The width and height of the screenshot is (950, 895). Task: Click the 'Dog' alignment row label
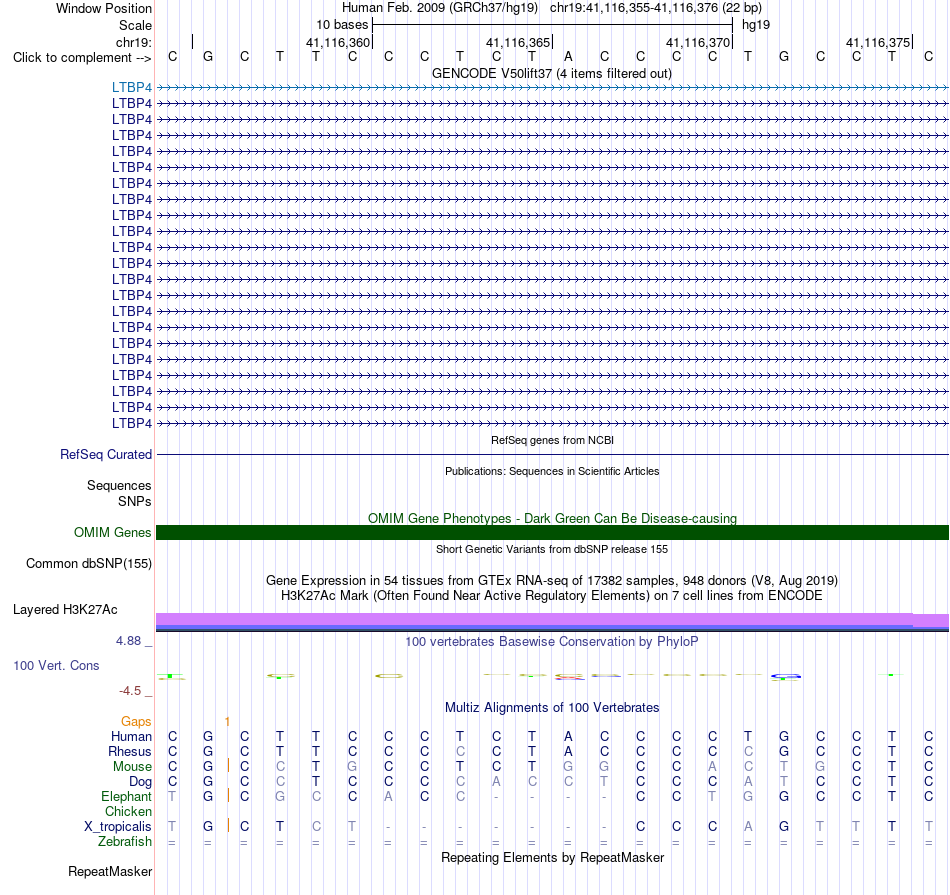[x=141, y=782]
